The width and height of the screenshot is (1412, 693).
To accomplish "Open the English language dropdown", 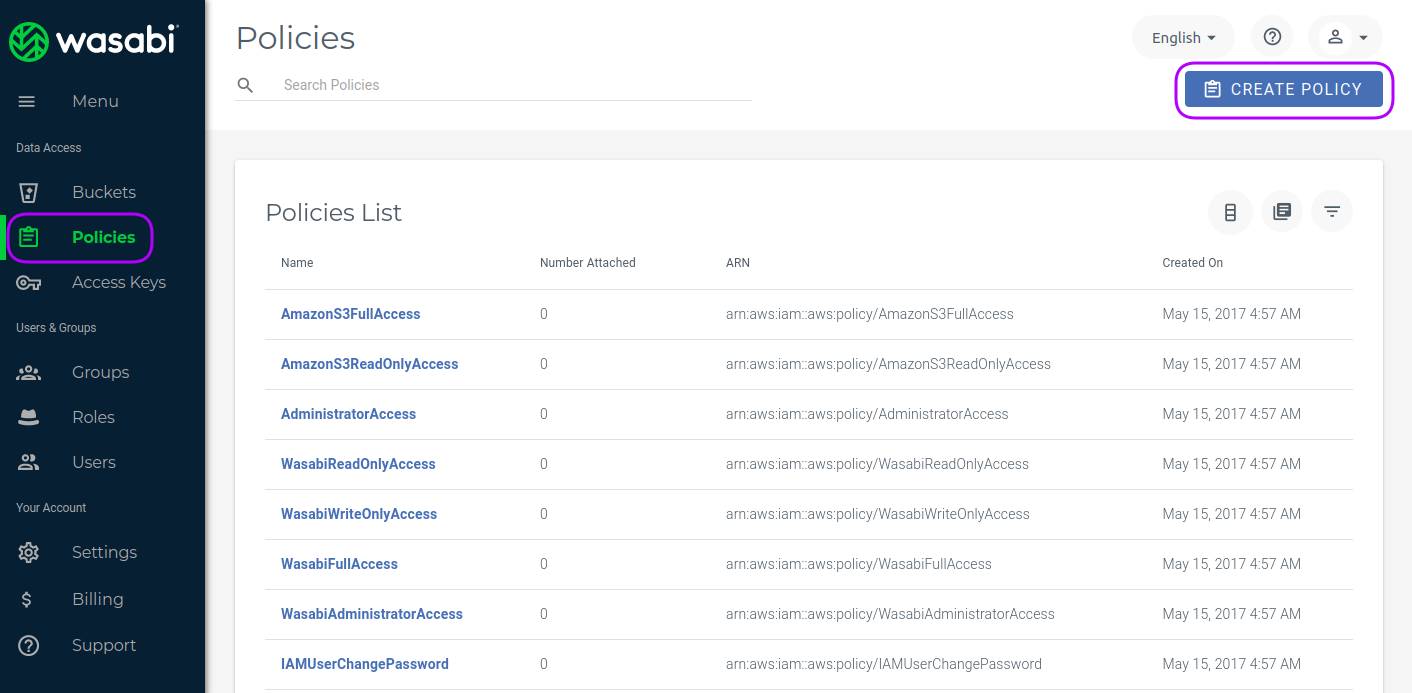I will [1183, 37].
